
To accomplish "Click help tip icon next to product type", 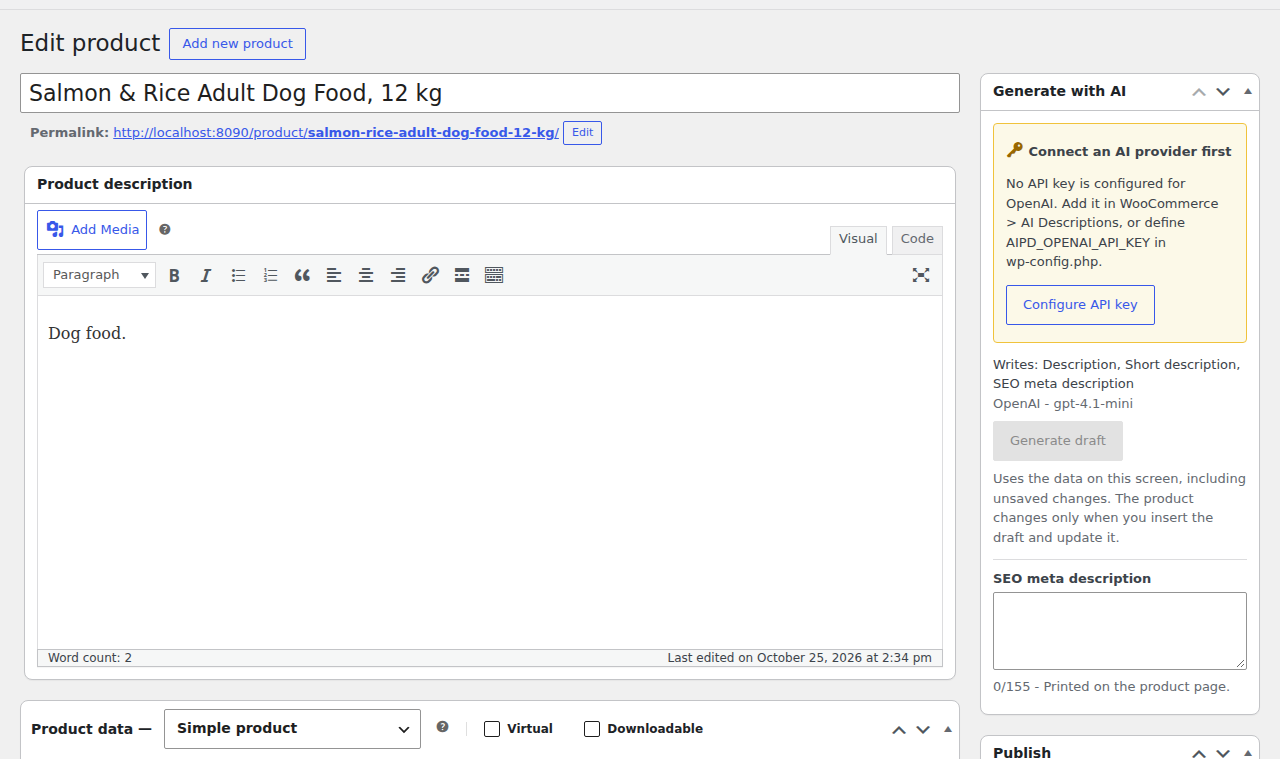I will point(443,727).
